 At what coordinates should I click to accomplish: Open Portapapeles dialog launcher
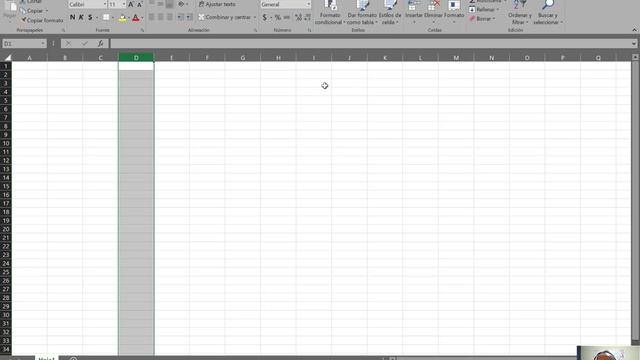(63, 30)
